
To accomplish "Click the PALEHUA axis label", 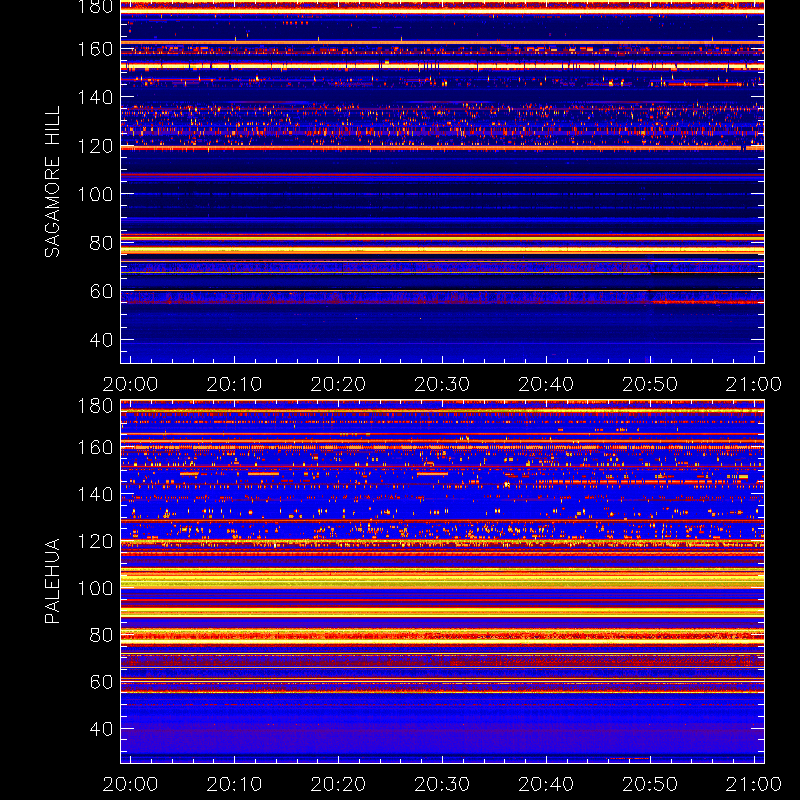I will click(x=52, y=581).
